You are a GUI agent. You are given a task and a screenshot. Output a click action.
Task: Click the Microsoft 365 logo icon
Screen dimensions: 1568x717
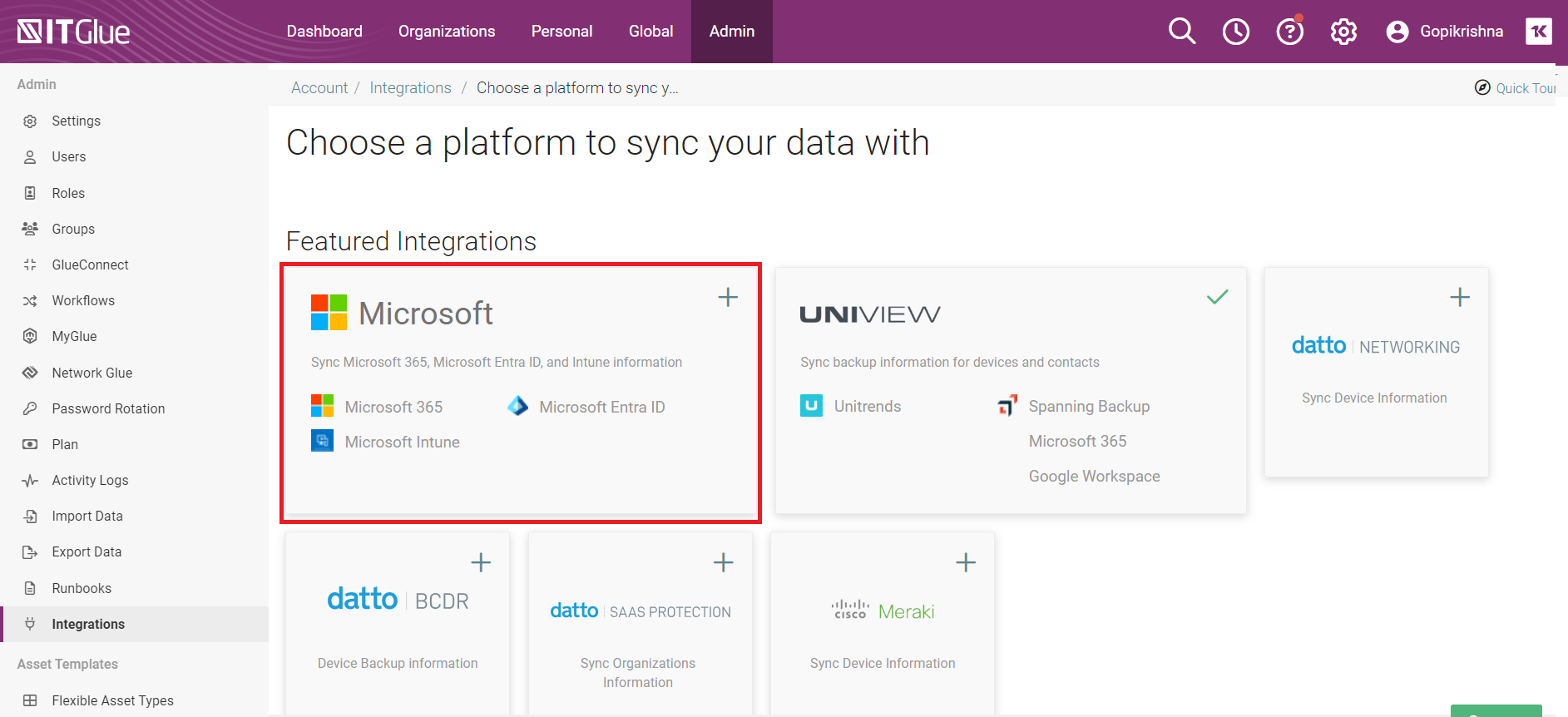click(322, 406)
